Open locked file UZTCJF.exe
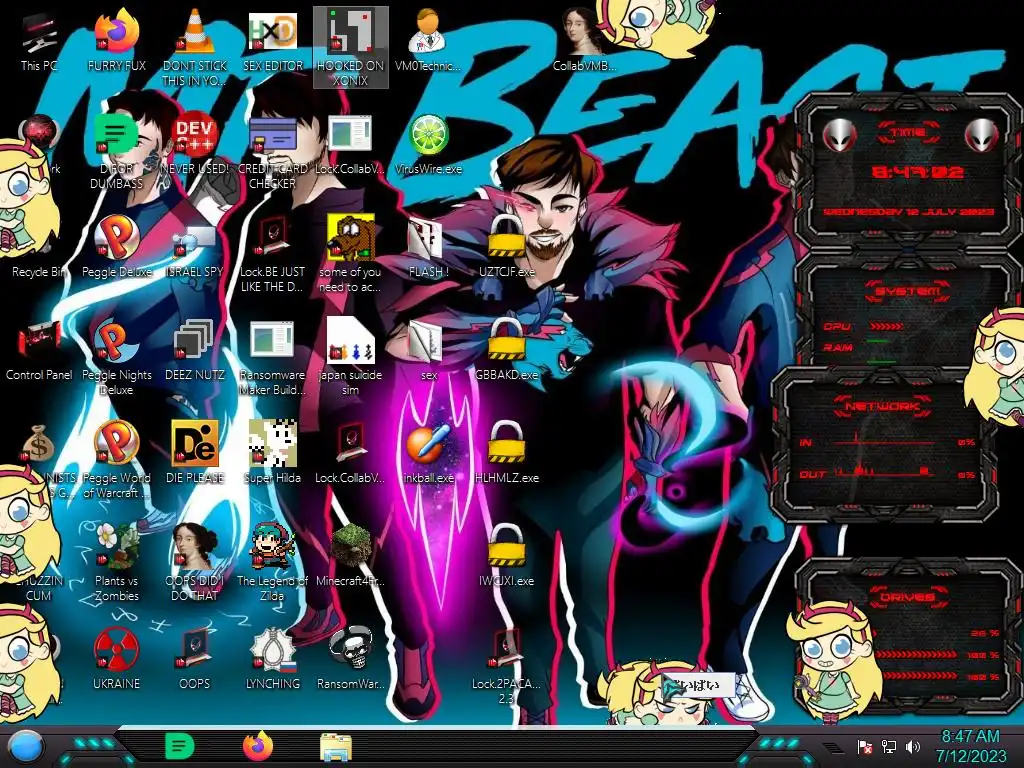1024x768 pixels. [506, 248]
